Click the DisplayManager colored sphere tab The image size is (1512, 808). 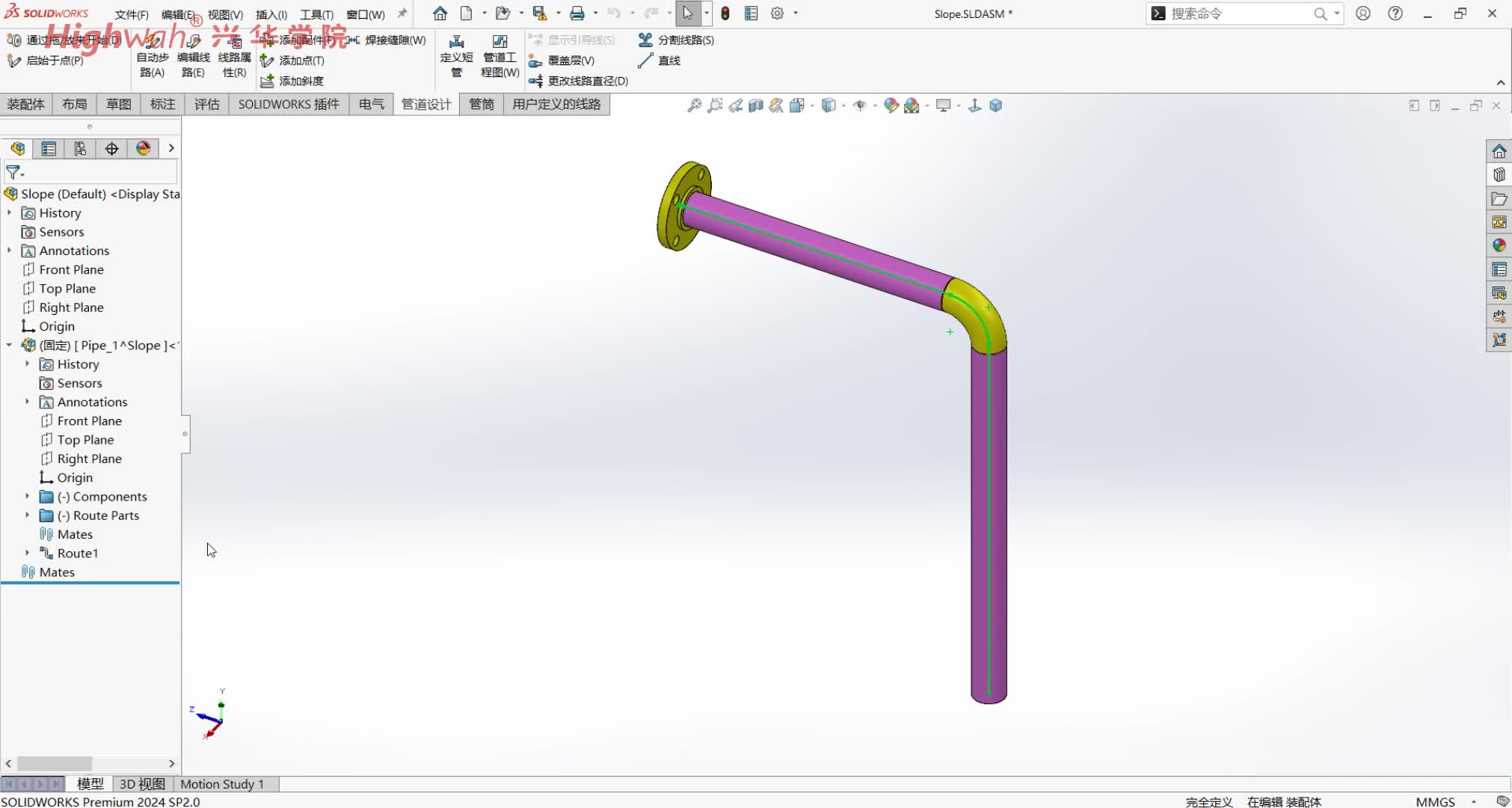point(144,149)
